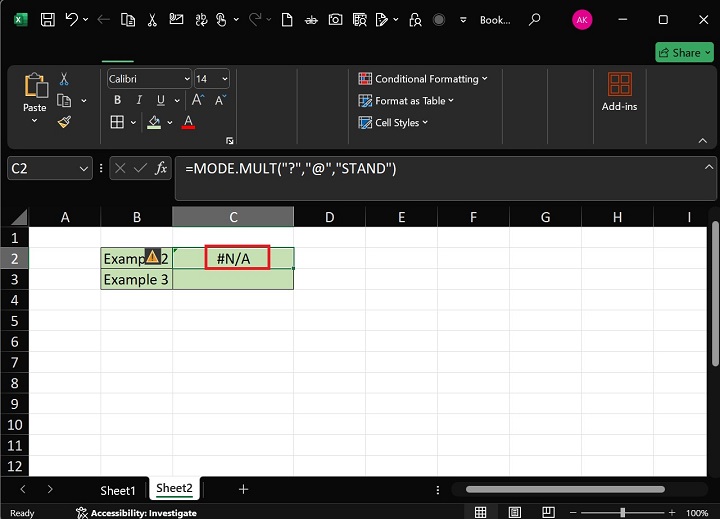Switch to the Sheet1 tab
720x519 pixels.
pyautogui.click(x=118, y=491)
